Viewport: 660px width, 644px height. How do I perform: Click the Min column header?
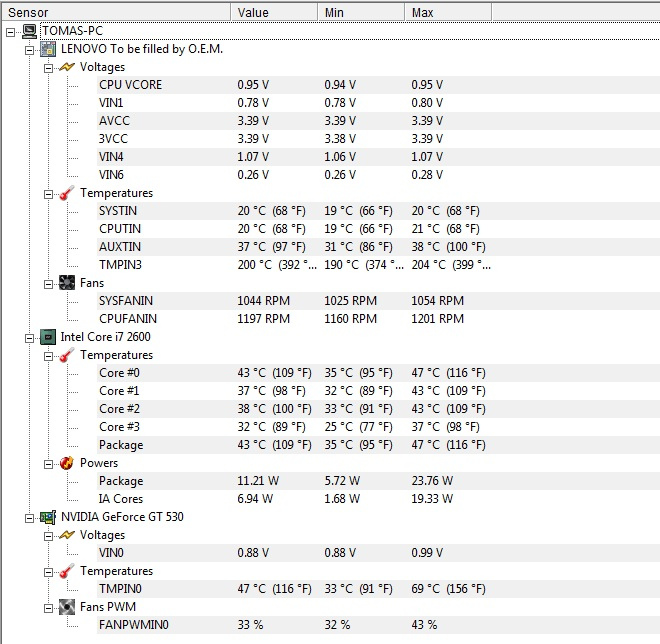(361, 12)
